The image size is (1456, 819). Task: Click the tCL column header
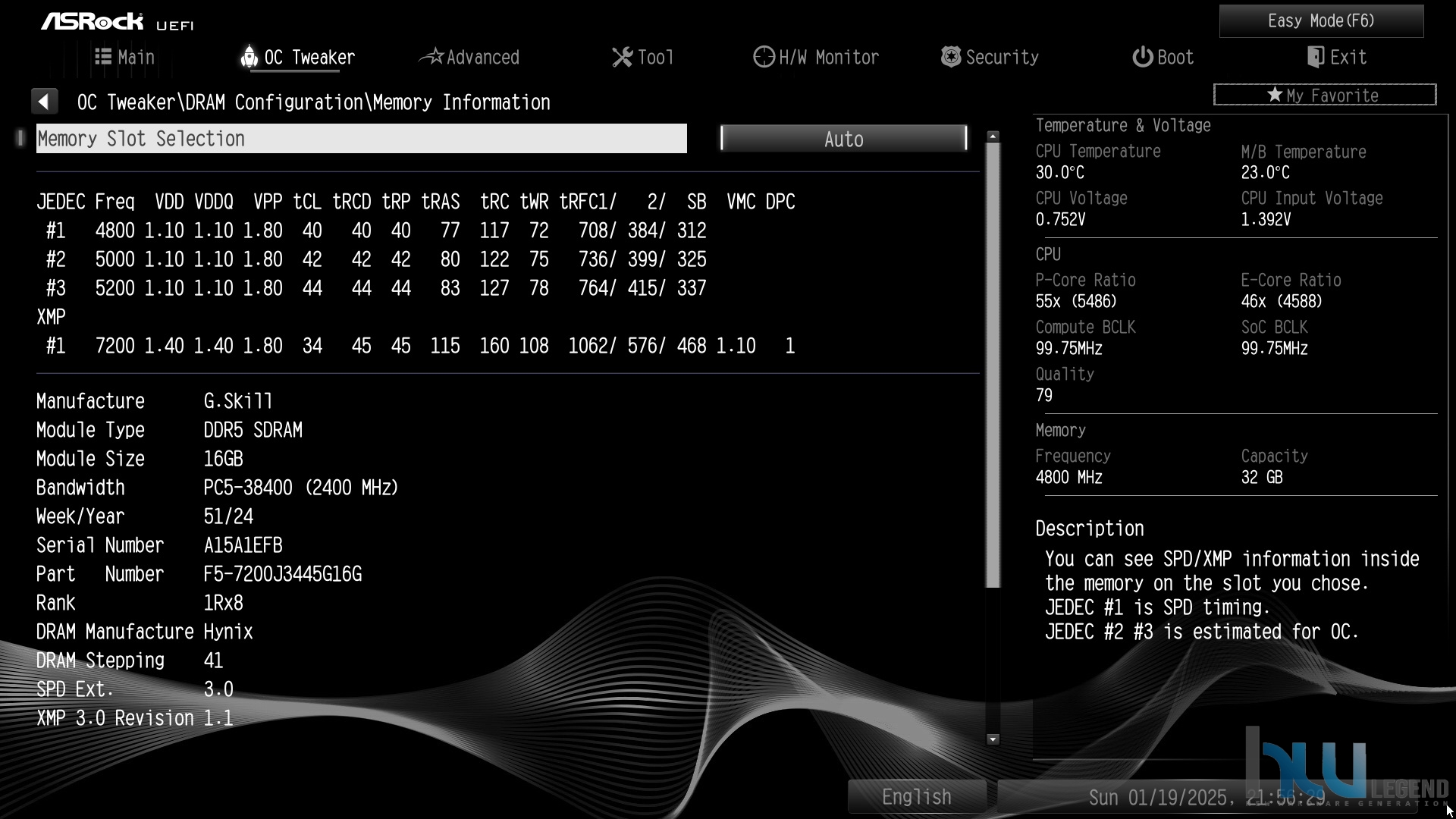(307, 202)
